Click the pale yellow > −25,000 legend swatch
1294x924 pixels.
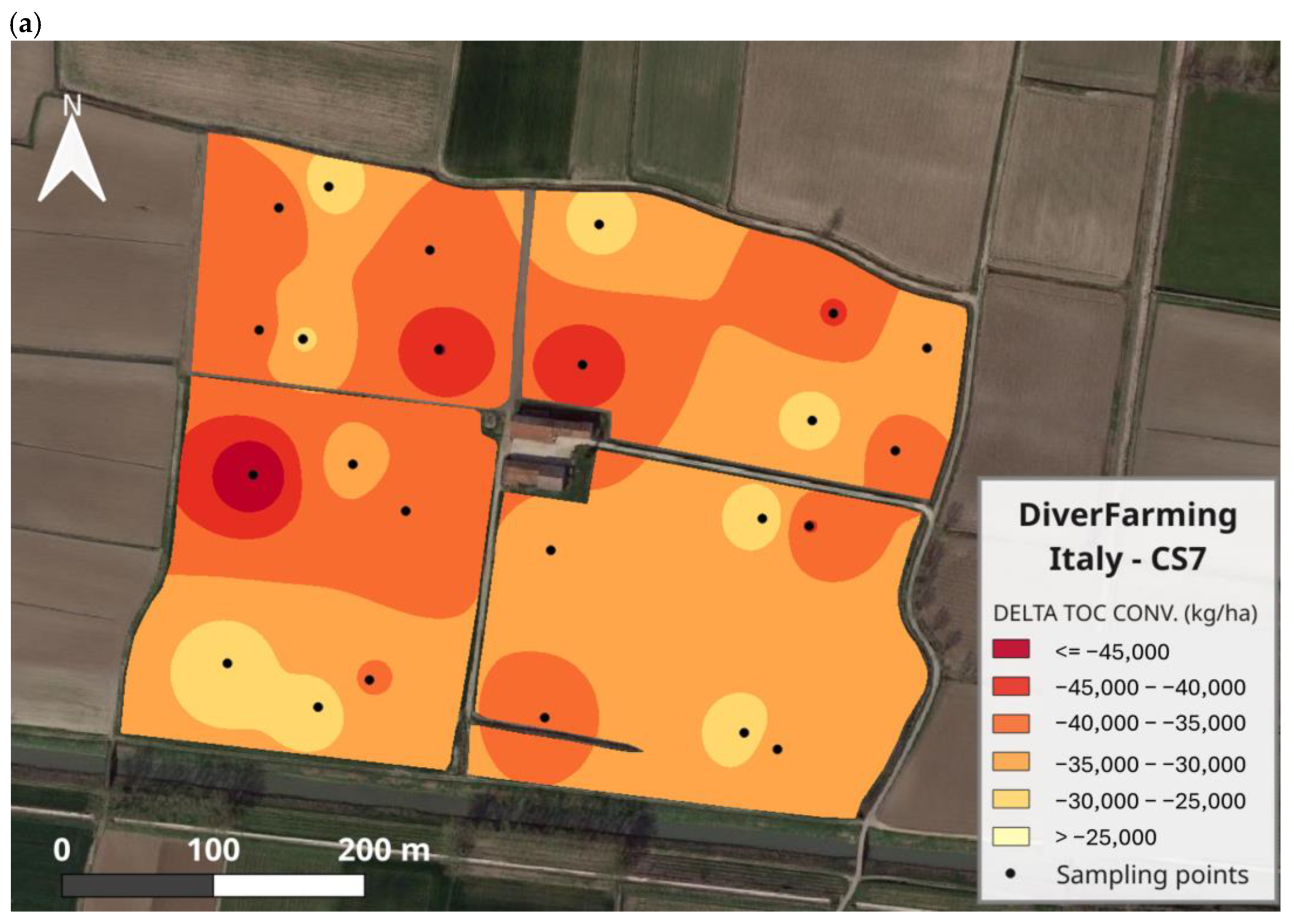click(1011, 837)
